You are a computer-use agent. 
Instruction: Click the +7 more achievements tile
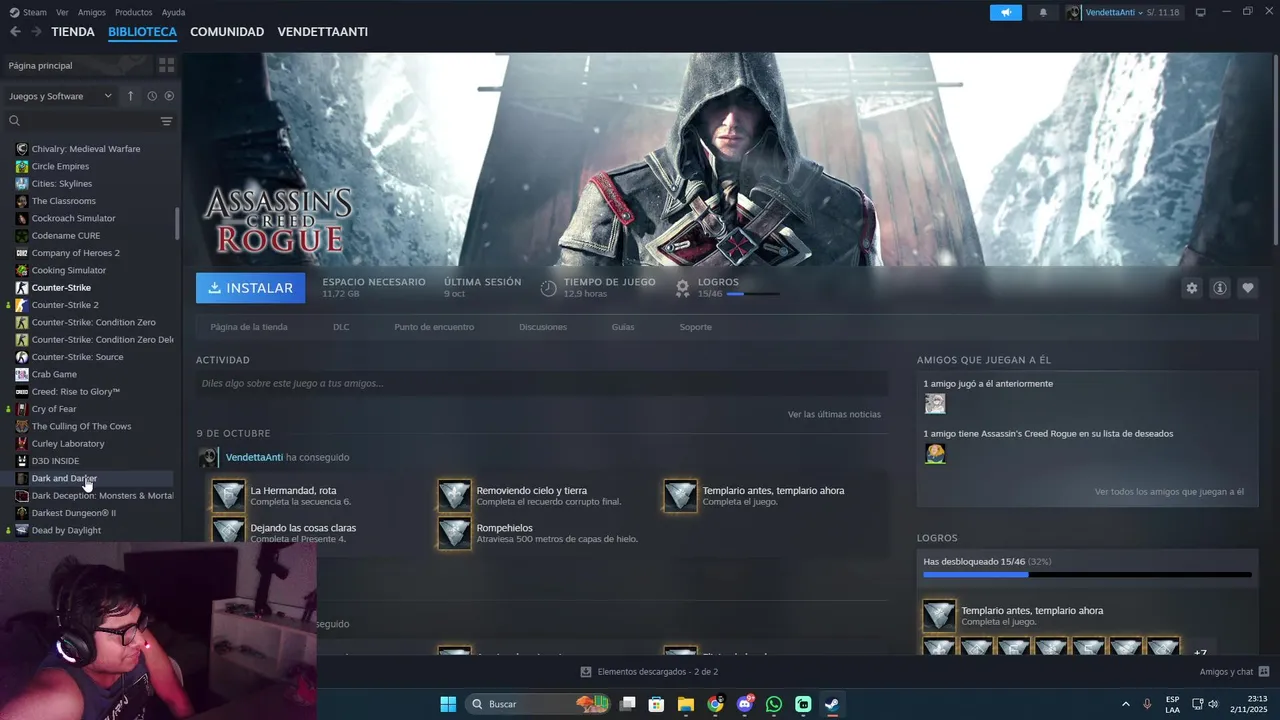coord(1201,648)
